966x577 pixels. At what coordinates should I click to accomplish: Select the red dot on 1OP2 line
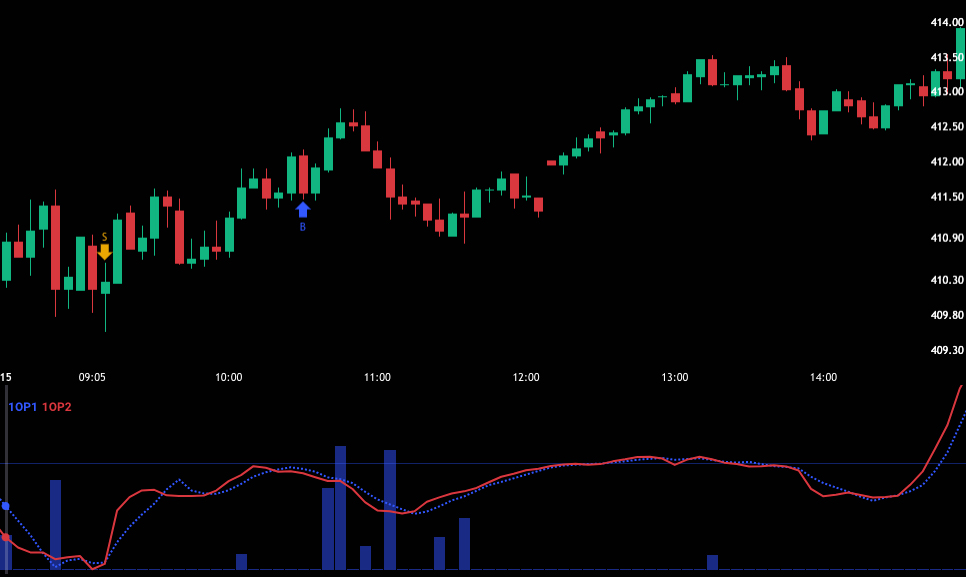coord(5,537)
